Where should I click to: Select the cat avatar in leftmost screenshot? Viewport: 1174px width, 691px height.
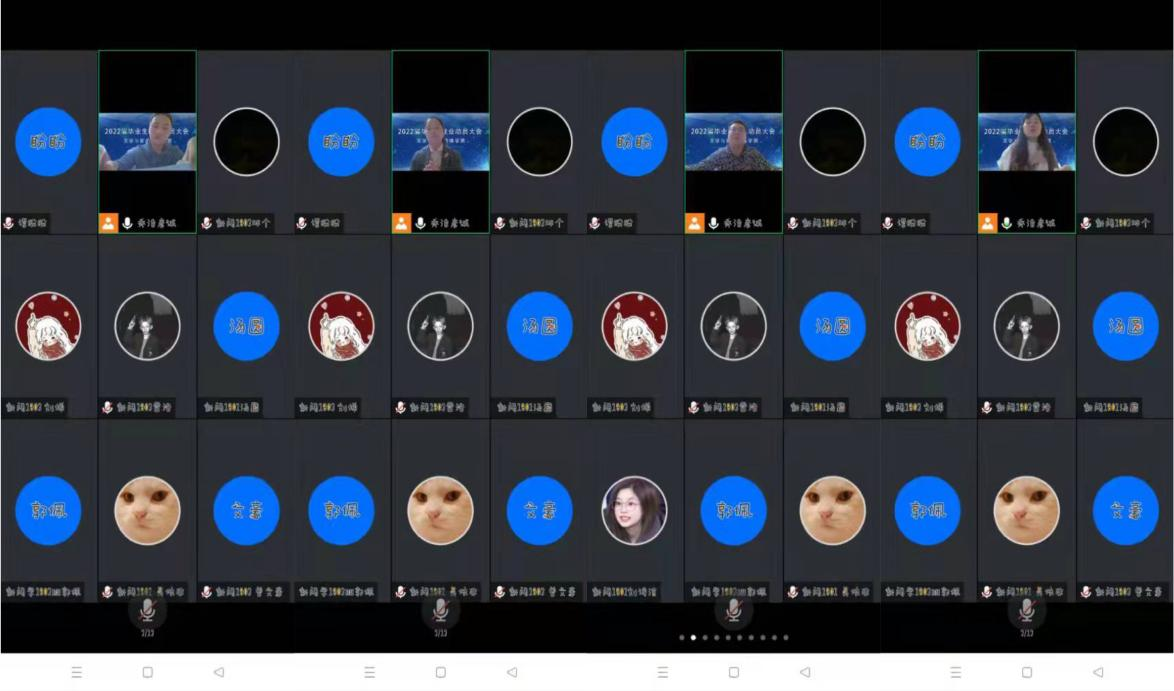click(x=148, y=510)
